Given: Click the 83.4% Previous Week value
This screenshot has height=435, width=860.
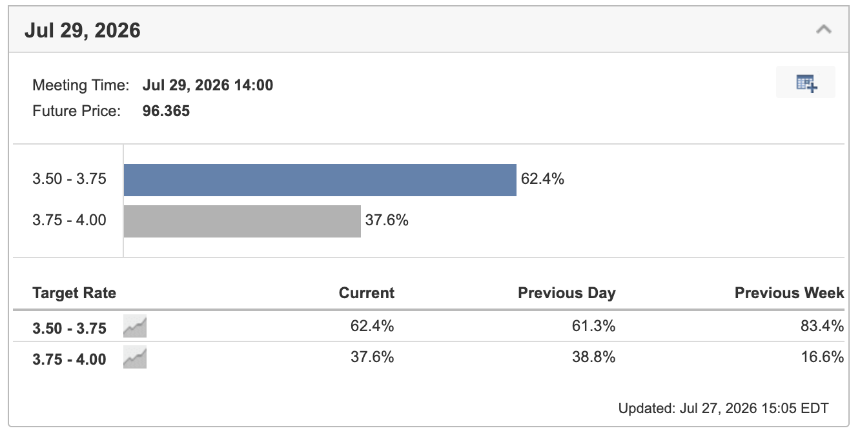Looking at the screenshot, I should [x=822, y=326].
